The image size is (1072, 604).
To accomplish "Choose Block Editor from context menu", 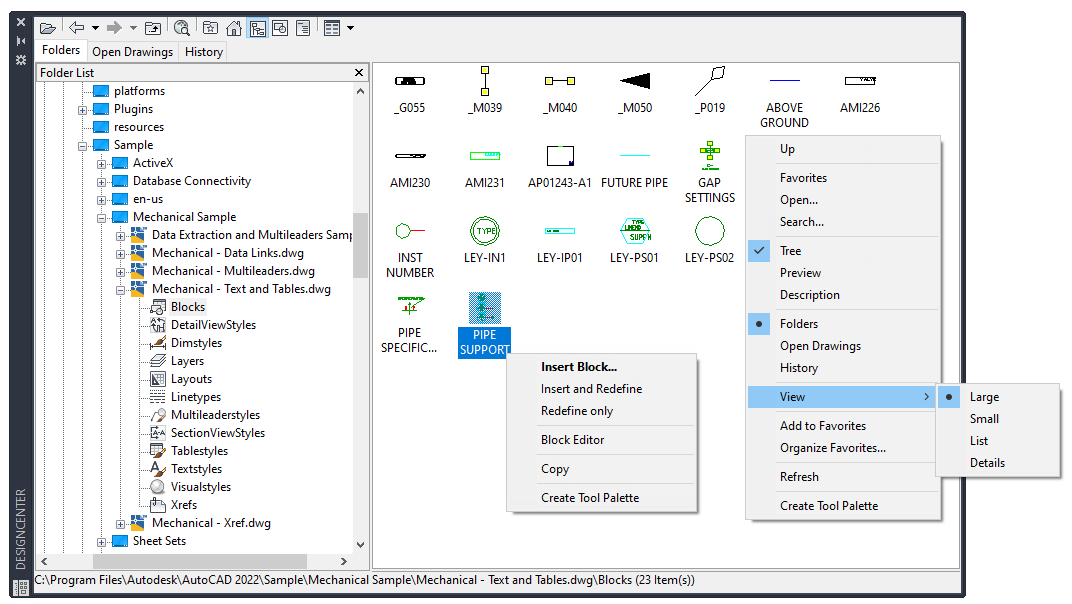I will 572,440.
